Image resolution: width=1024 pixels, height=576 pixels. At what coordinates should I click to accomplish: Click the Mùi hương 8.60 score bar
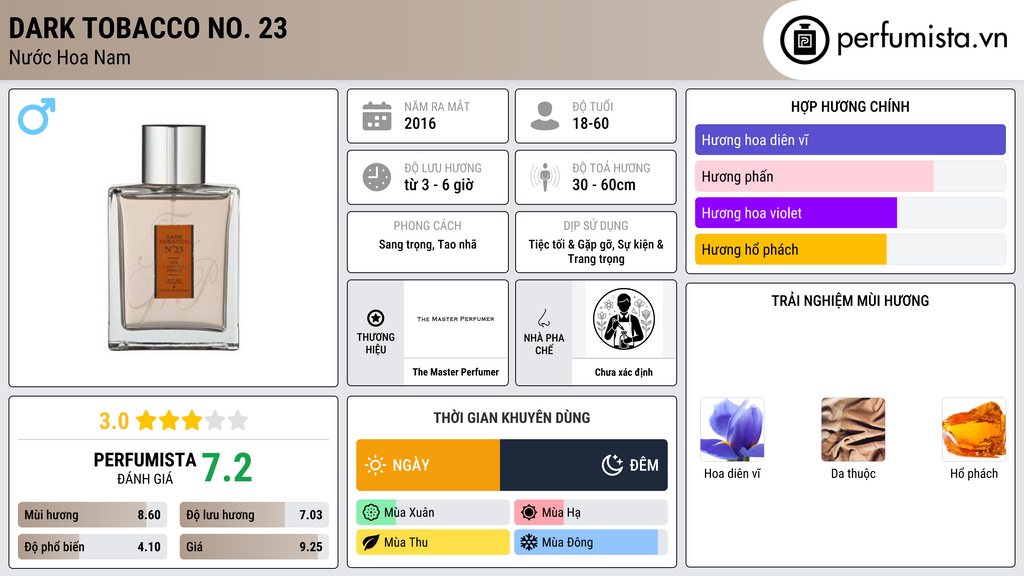(x=92, y=515)
